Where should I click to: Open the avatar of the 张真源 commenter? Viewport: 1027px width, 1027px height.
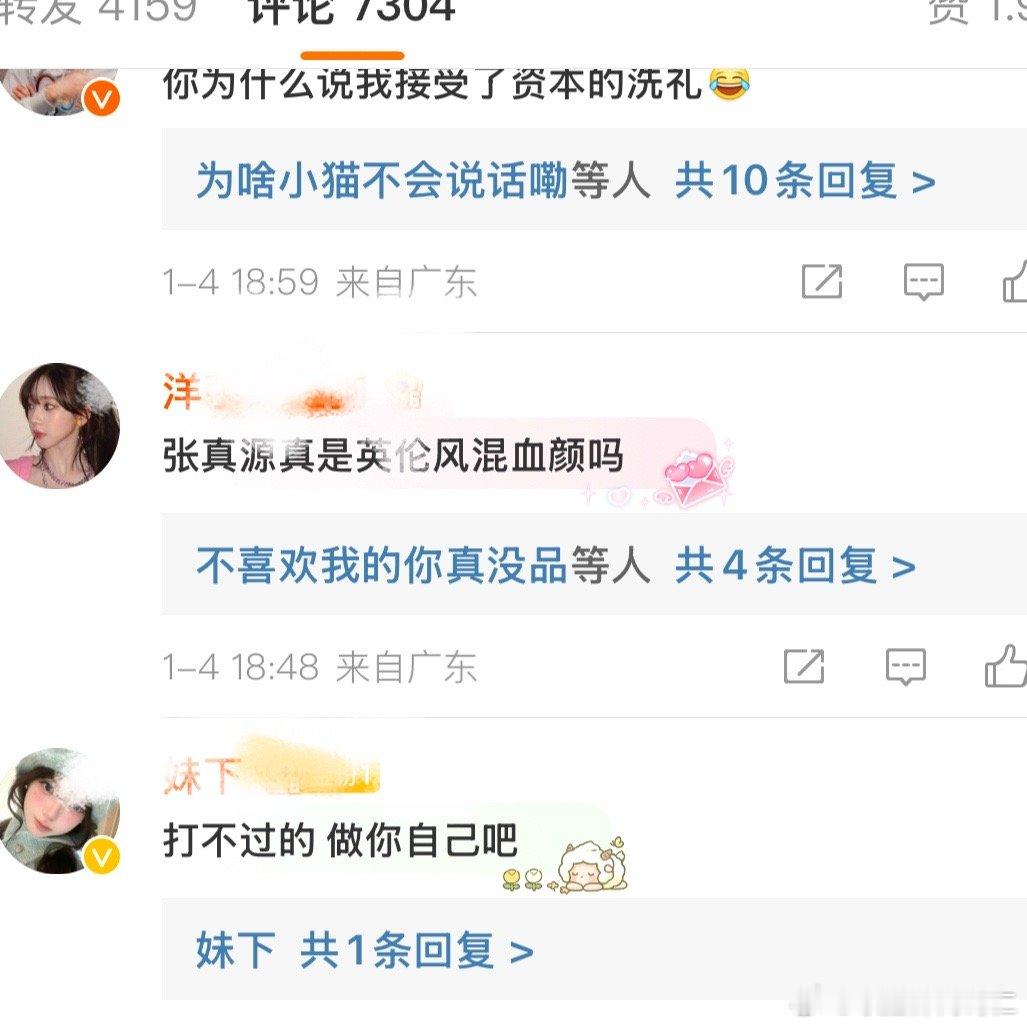[x=59, y=426]
